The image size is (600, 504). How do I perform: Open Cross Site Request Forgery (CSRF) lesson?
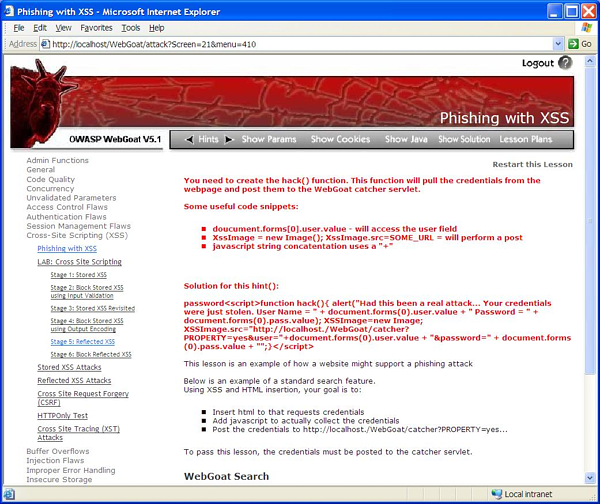[83, 398]
